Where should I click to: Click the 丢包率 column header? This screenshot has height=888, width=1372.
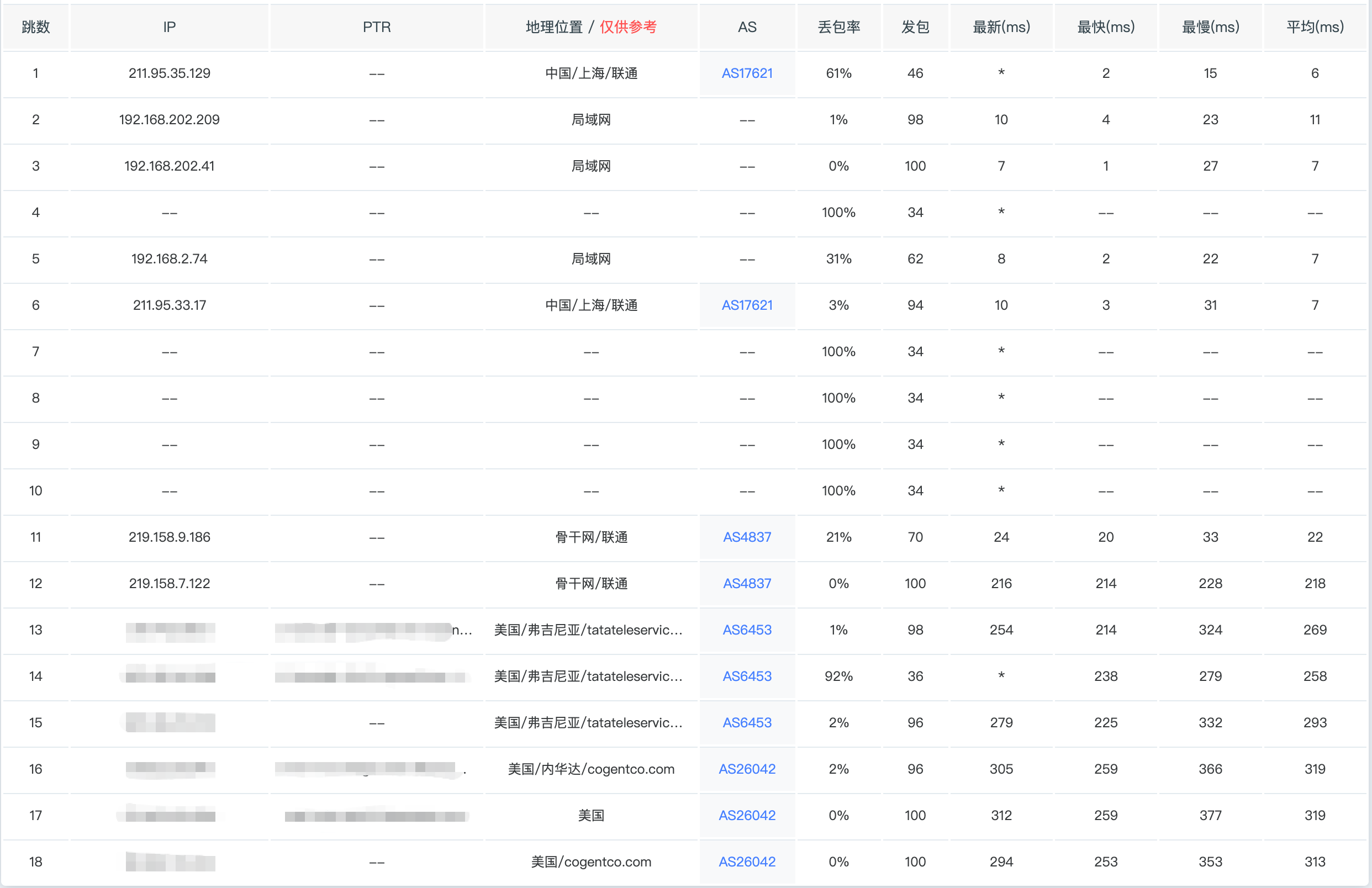[x=838, y=27]
